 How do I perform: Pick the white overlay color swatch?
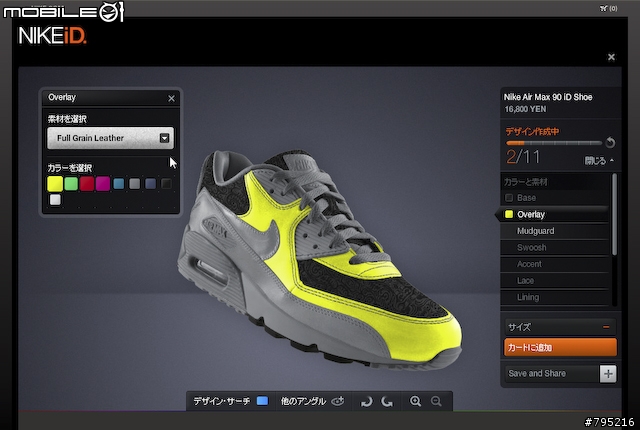pos(55,199)
